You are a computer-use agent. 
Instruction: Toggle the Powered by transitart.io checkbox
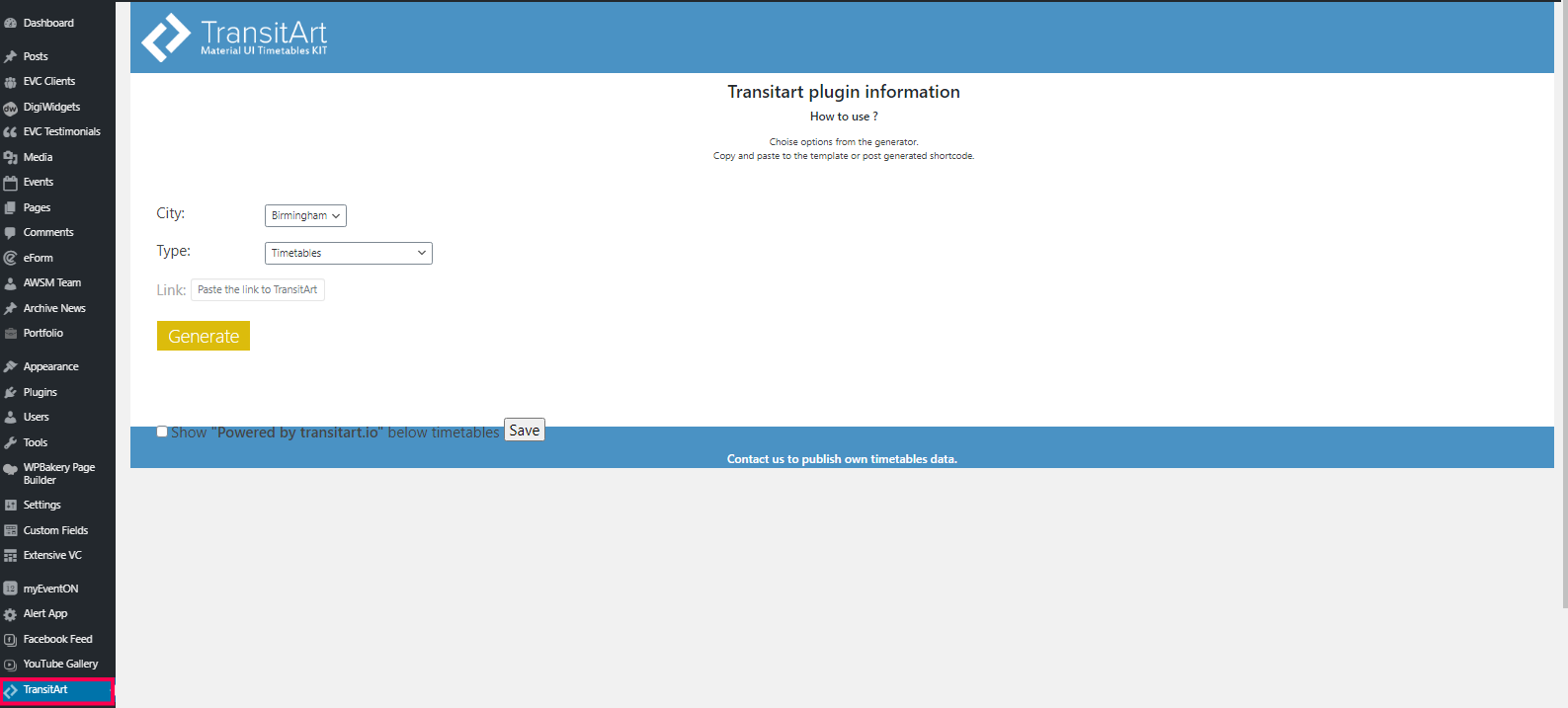162,432
